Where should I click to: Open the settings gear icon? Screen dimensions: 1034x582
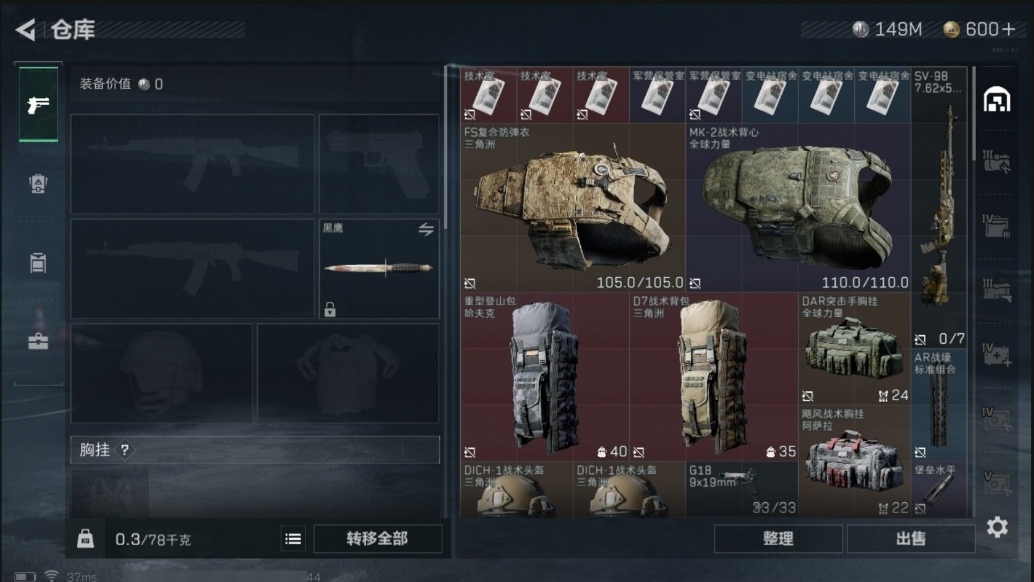997,527
